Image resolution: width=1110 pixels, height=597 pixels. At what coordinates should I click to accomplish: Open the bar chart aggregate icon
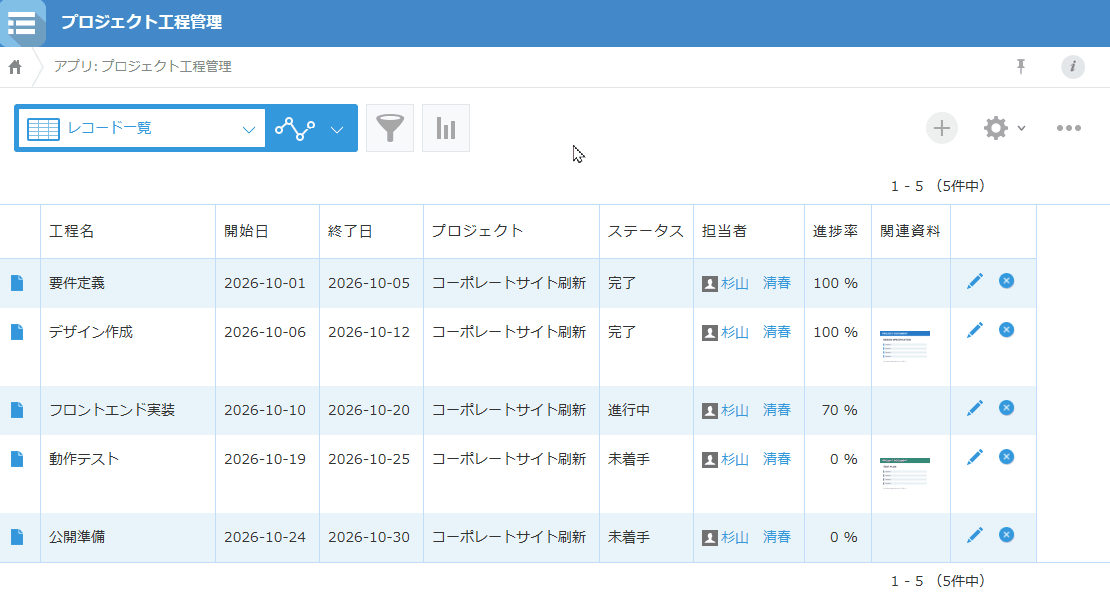[x=446, y=128]
